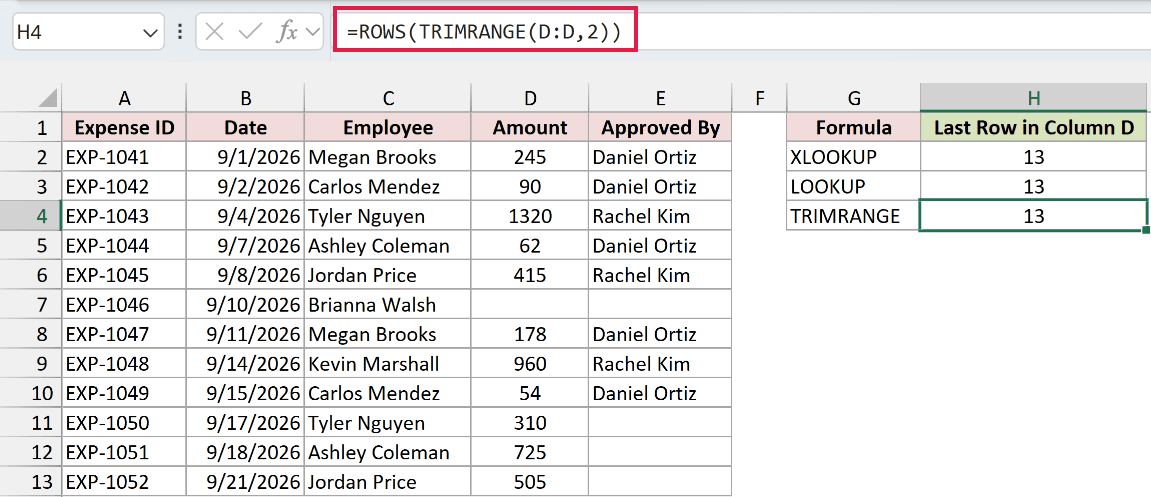Click Last Row in Column D header
Viewport: 1151px width, 497px height.
click(x=1034, y=128)
